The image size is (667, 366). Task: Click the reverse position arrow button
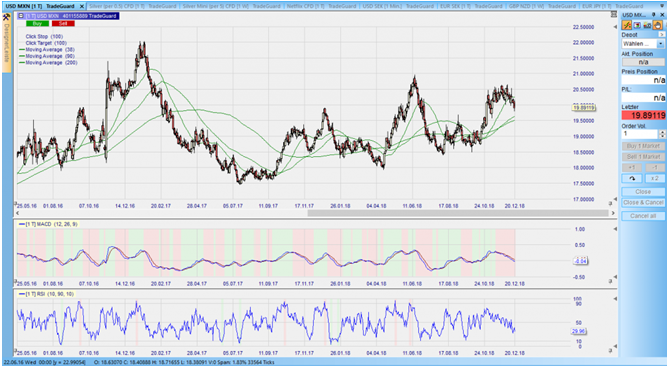(x=632, y=178)
